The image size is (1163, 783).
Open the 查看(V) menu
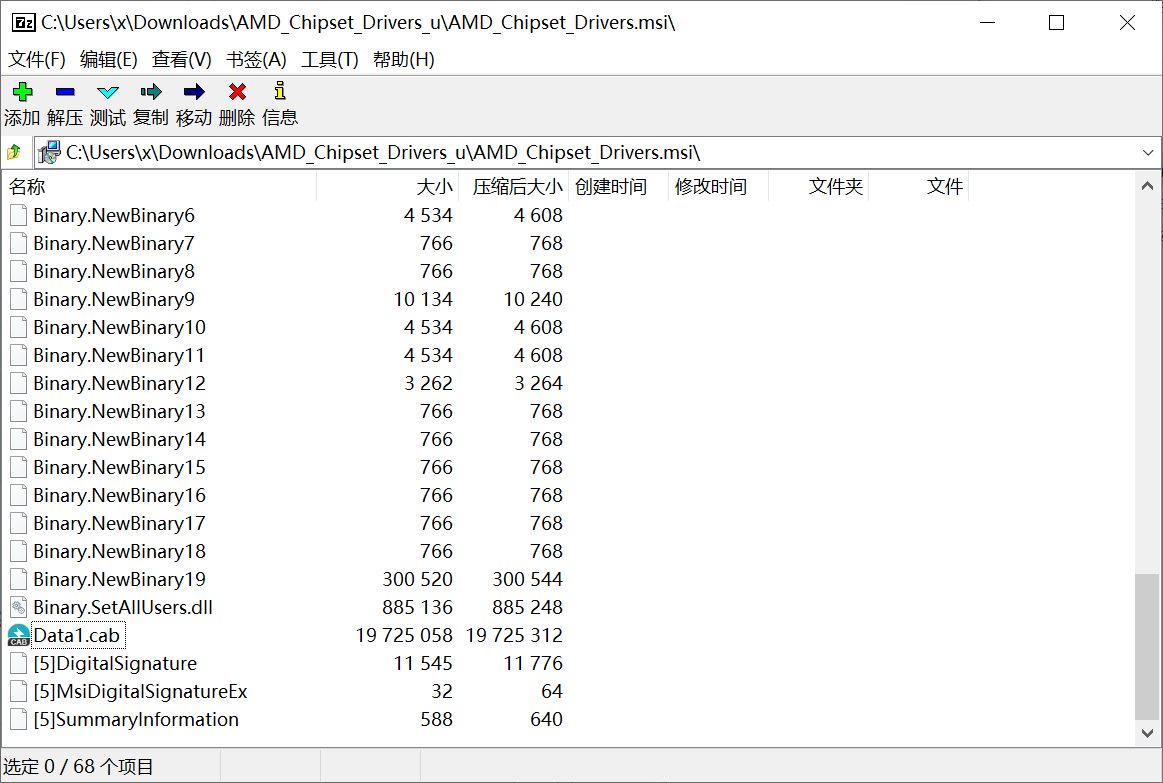182,59
